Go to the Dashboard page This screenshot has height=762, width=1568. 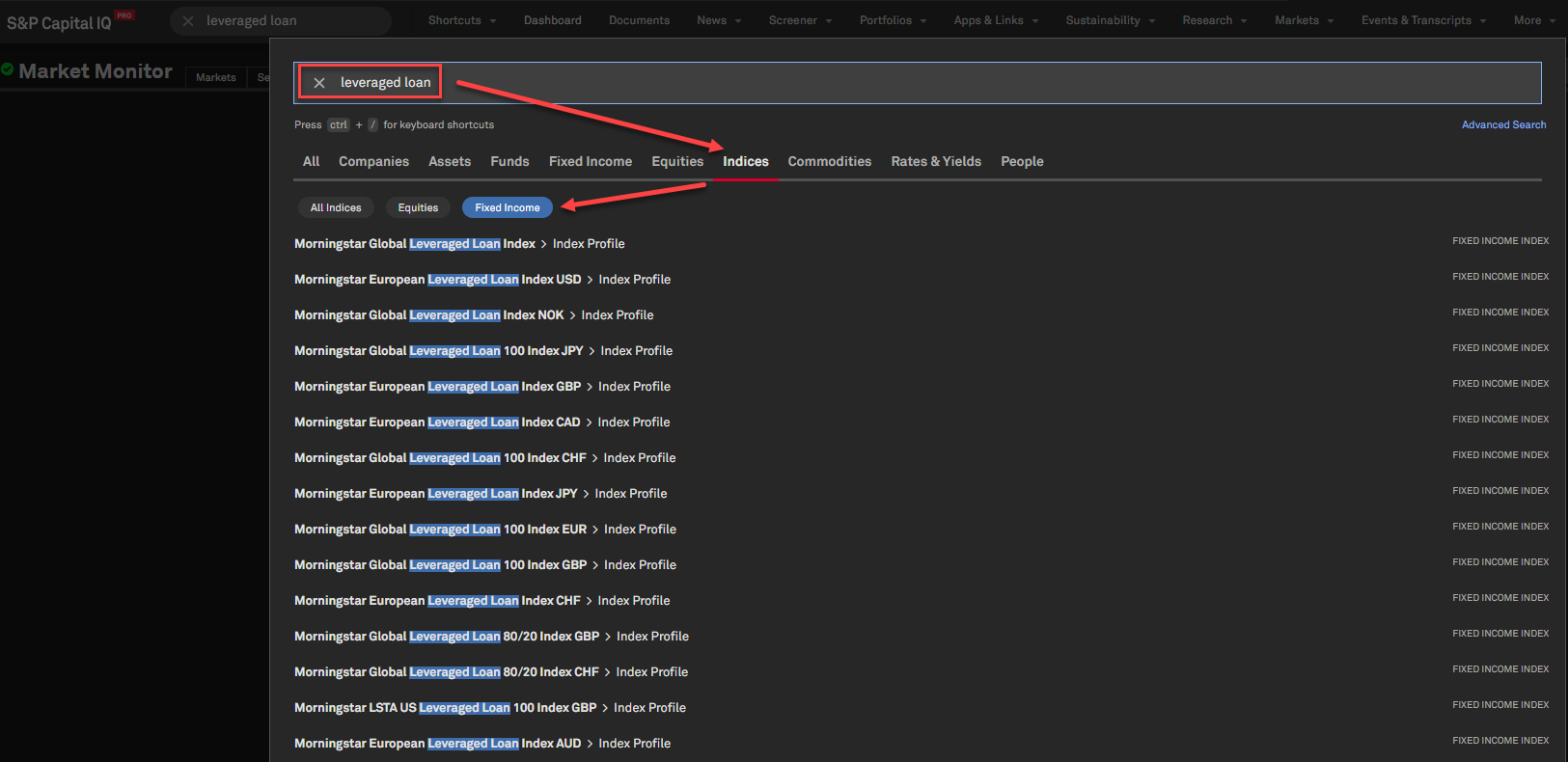pyautogui.click(x=553, y=20)
